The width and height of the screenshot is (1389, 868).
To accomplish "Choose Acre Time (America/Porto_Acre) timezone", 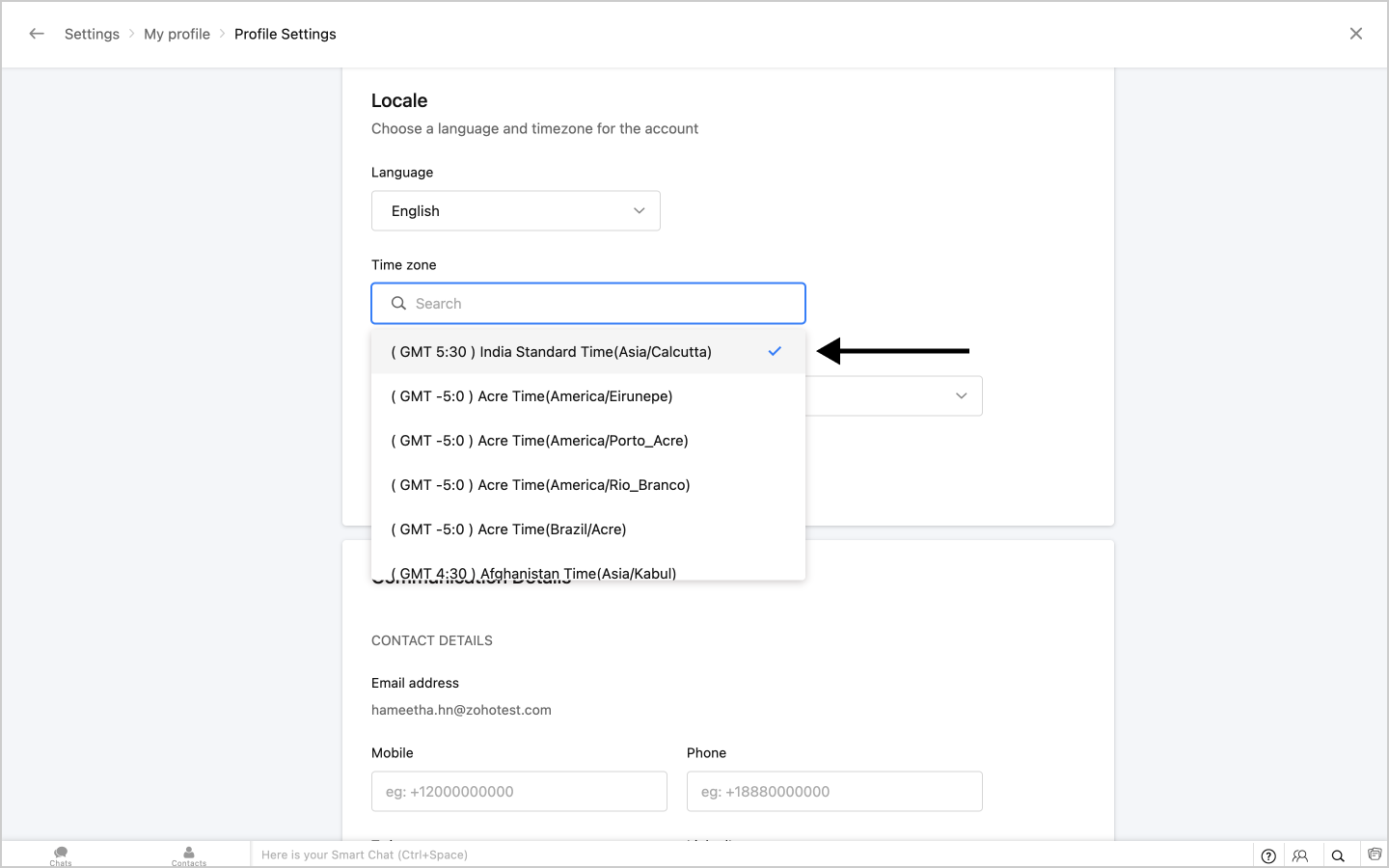I will [539, 441].
